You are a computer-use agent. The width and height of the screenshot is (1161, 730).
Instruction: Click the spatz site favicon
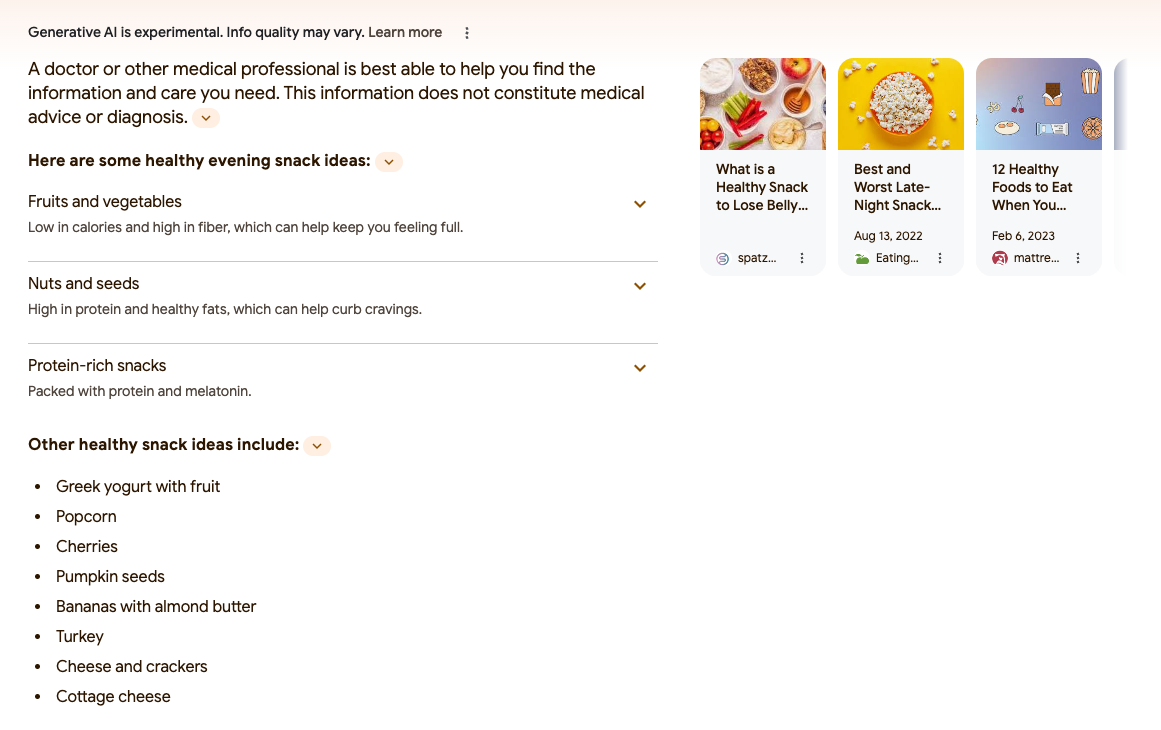pyautogui.click(x=723, y=258)
